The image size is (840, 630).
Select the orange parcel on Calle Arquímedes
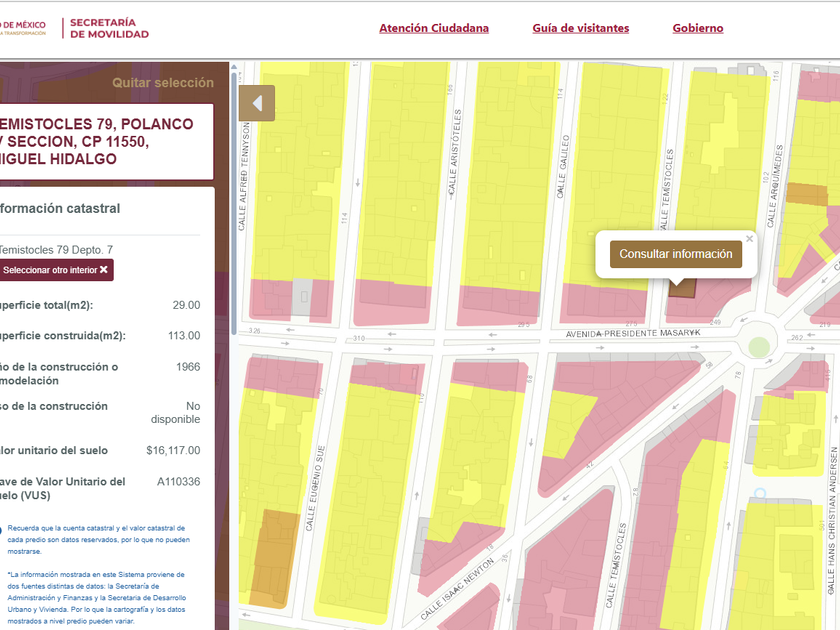pyautogui.click(x=806, y=194)
